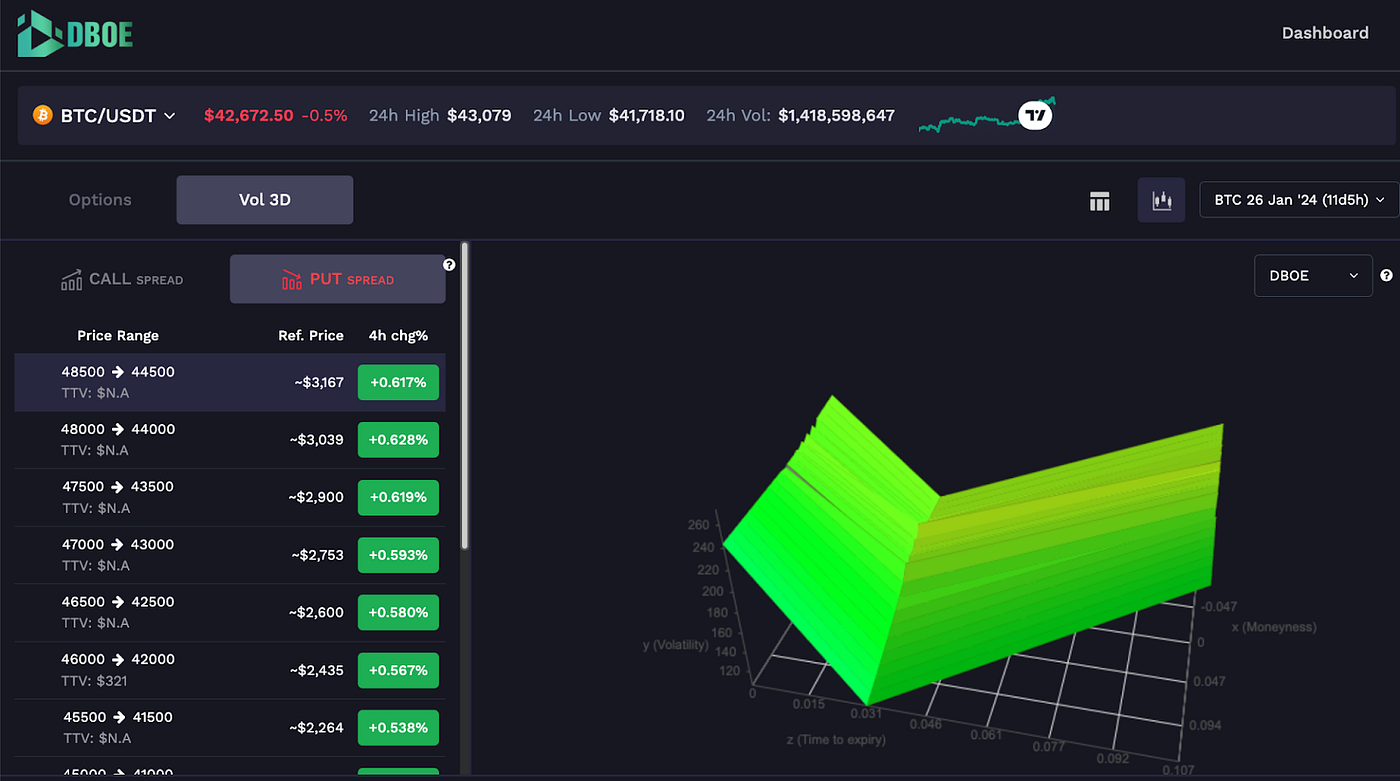This screenshot has height=781, width=1400.
Task: Open the help icon on PUT SPREAD button
Action: (x=449, y=264)
